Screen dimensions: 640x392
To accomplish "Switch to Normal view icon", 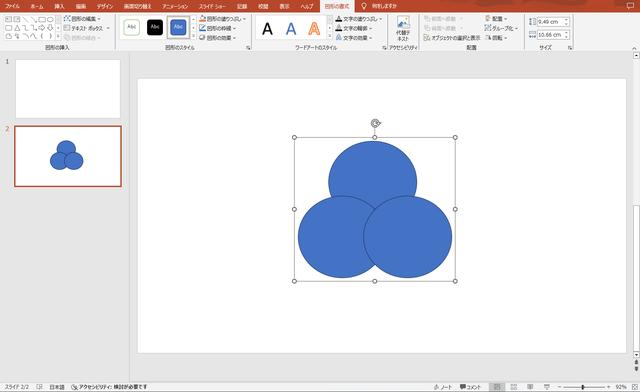I will 497,387.
